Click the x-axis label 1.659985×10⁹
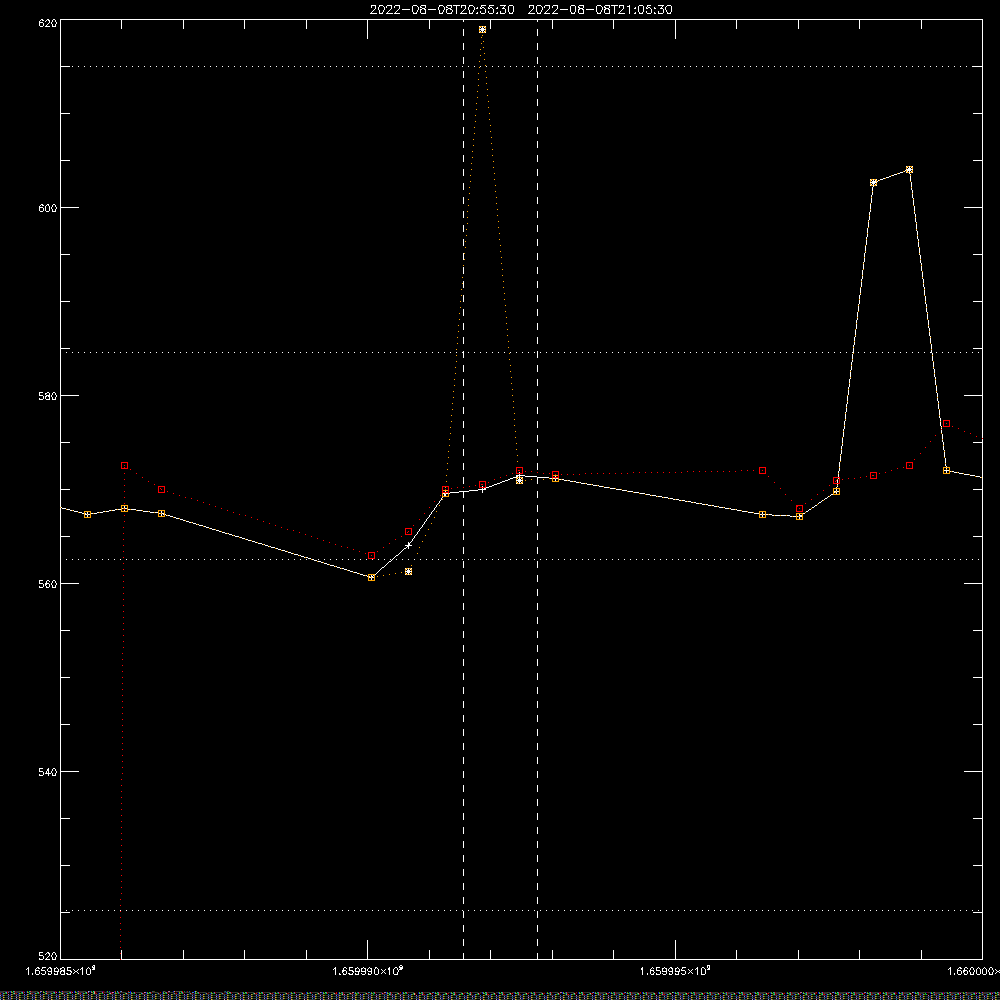 61,971
